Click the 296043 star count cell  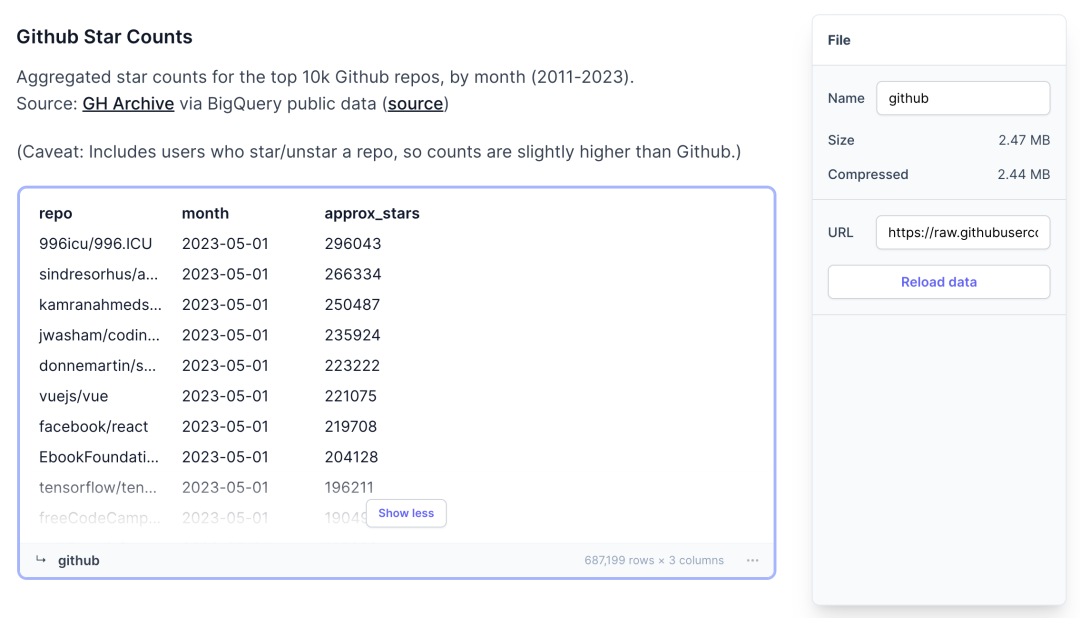point(353,243)
